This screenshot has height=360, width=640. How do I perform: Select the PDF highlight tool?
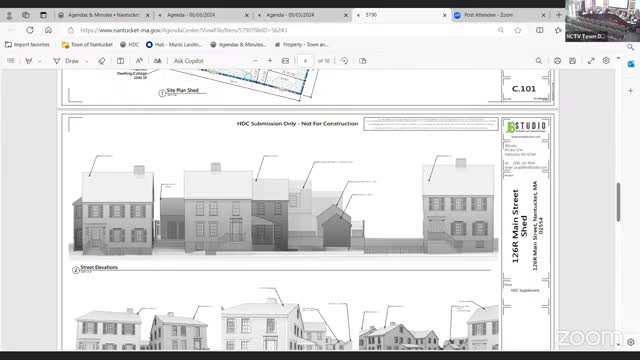point(29,61)
